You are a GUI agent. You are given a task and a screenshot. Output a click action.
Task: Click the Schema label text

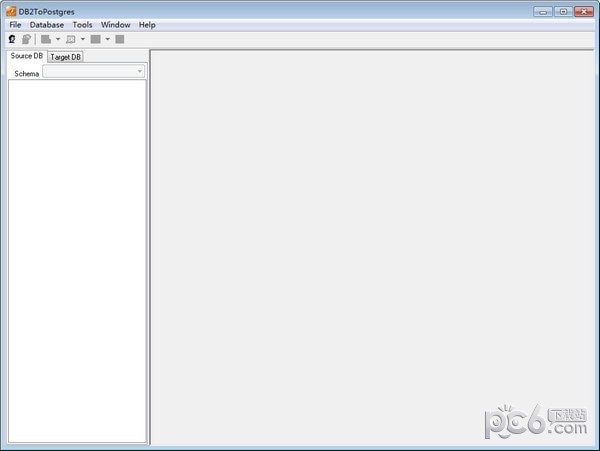[27, 73]
